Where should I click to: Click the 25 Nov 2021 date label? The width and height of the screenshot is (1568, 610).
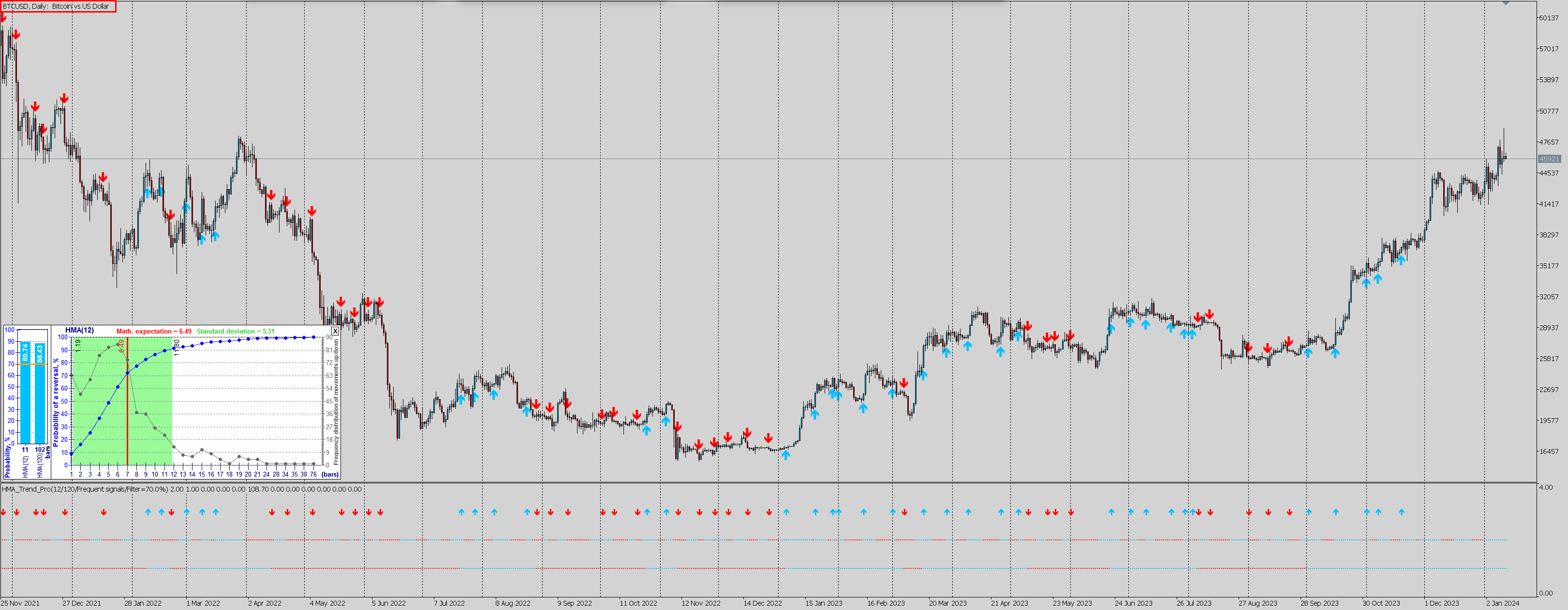(x=21, y=603)
